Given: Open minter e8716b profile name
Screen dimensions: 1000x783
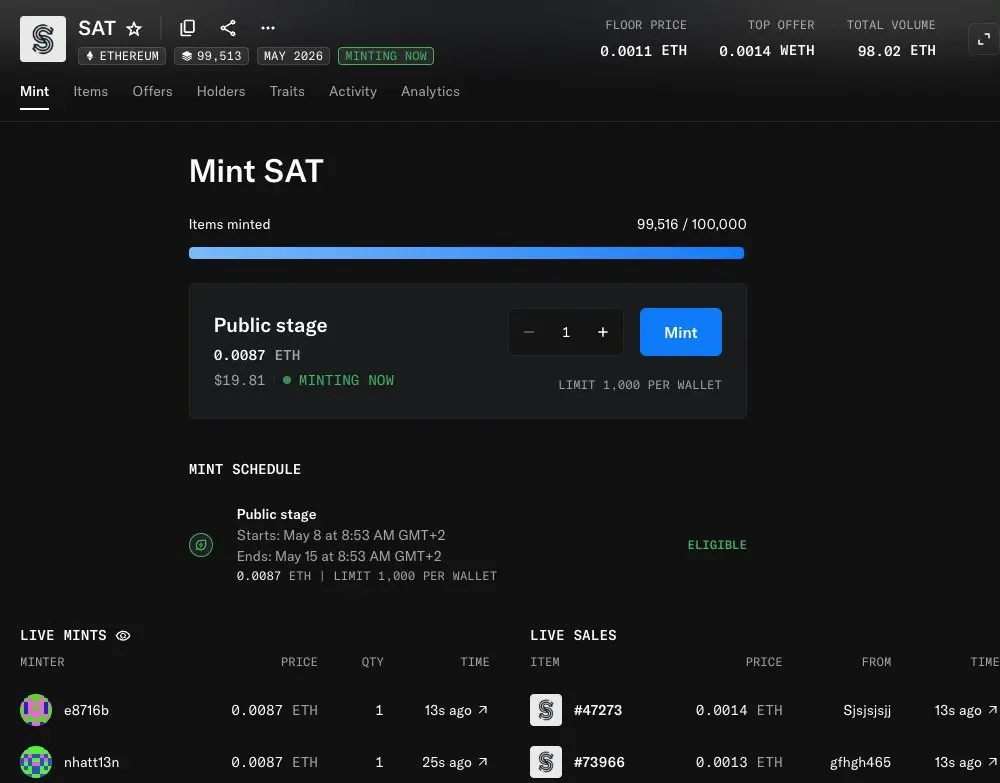Looking at the screenshot, I should tap(86, 710).
